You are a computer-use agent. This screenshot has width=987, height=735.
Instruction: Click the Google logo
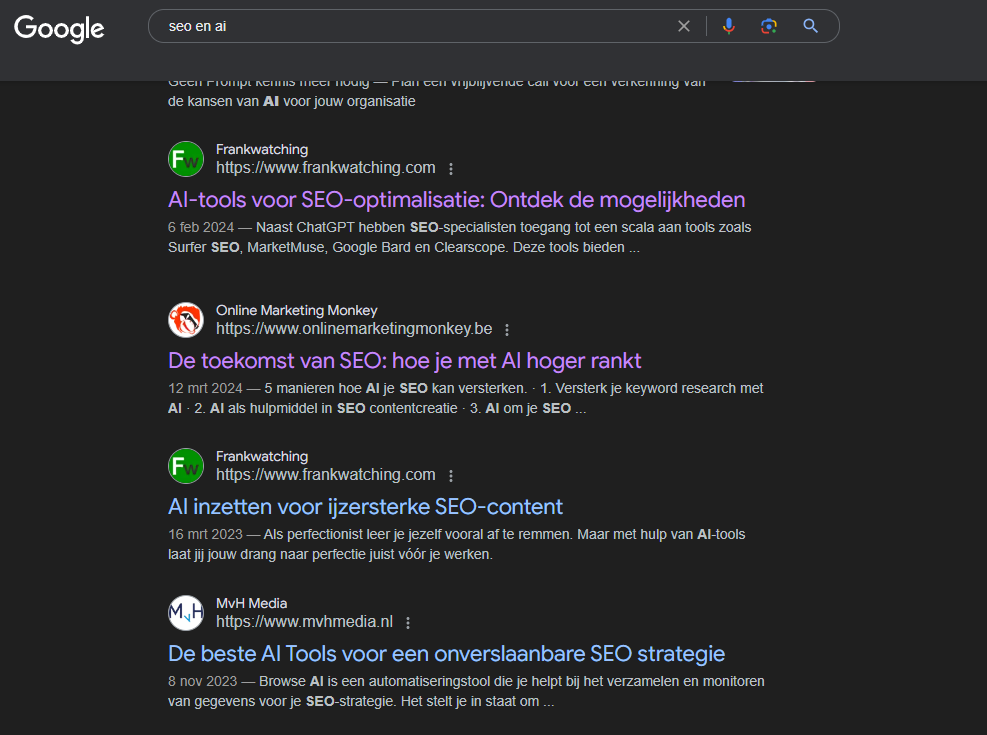click(59, 28)
